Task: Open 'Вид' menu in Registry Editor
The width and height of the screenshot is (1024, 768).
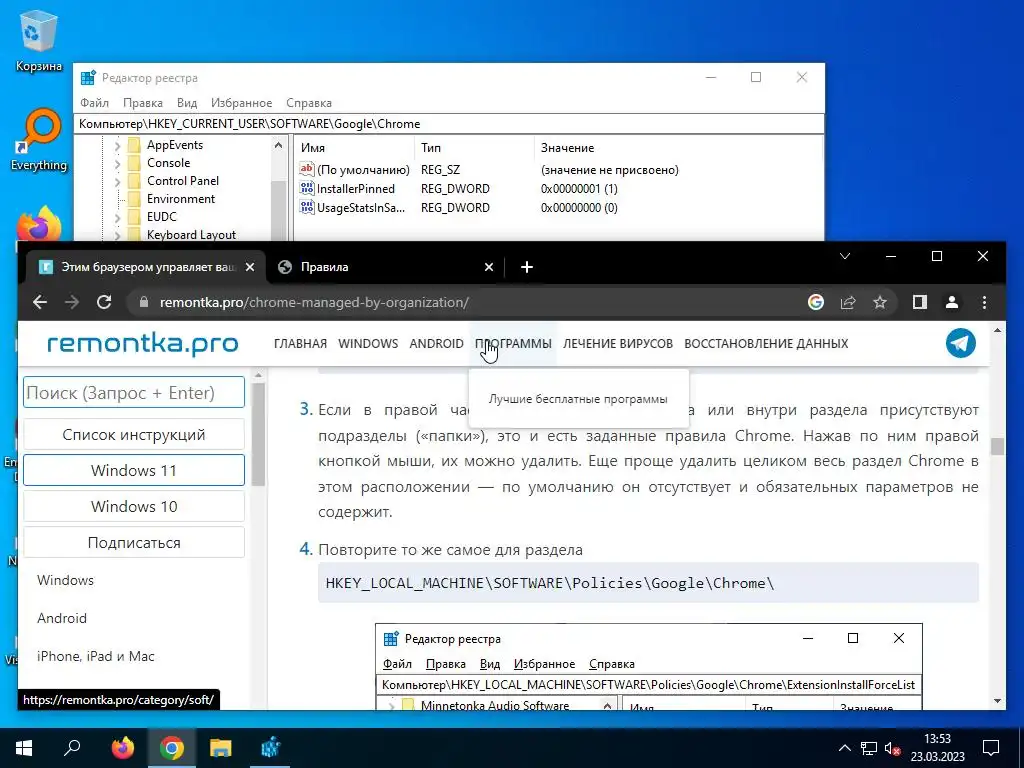Action: tap(187, 103)
